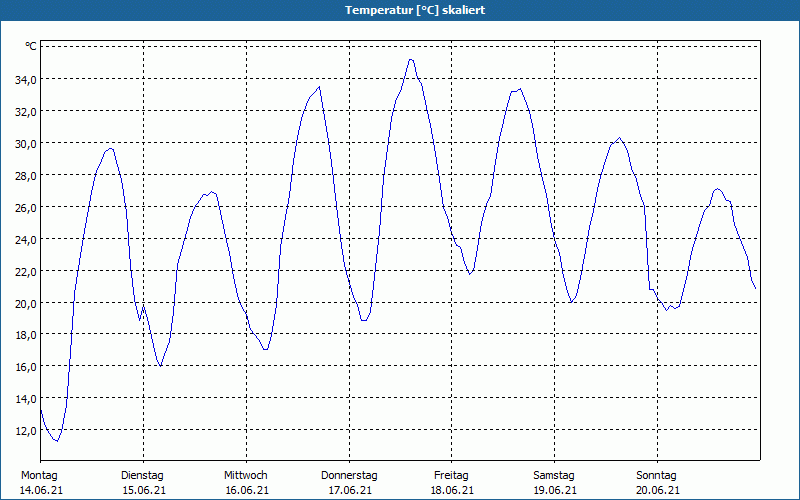Click the Dienstag 15.06.21 date label

coord(143,483)
